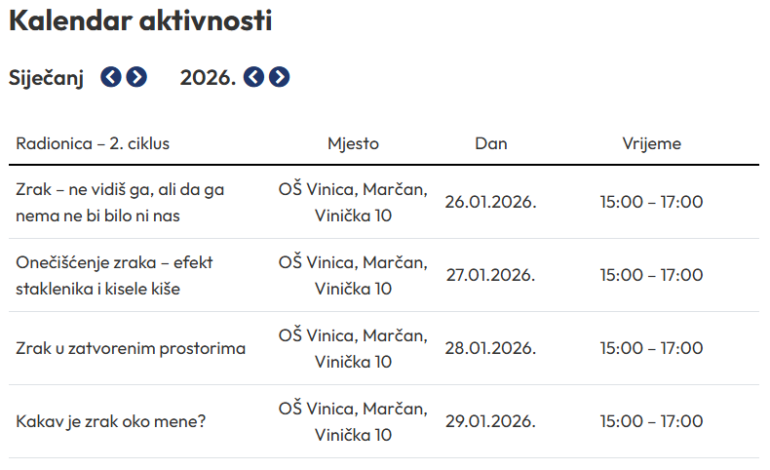The width and height of the screenshot is (770, 470).
Task: Click the date 27.01.2026.
Action: (x=491, y=275)
